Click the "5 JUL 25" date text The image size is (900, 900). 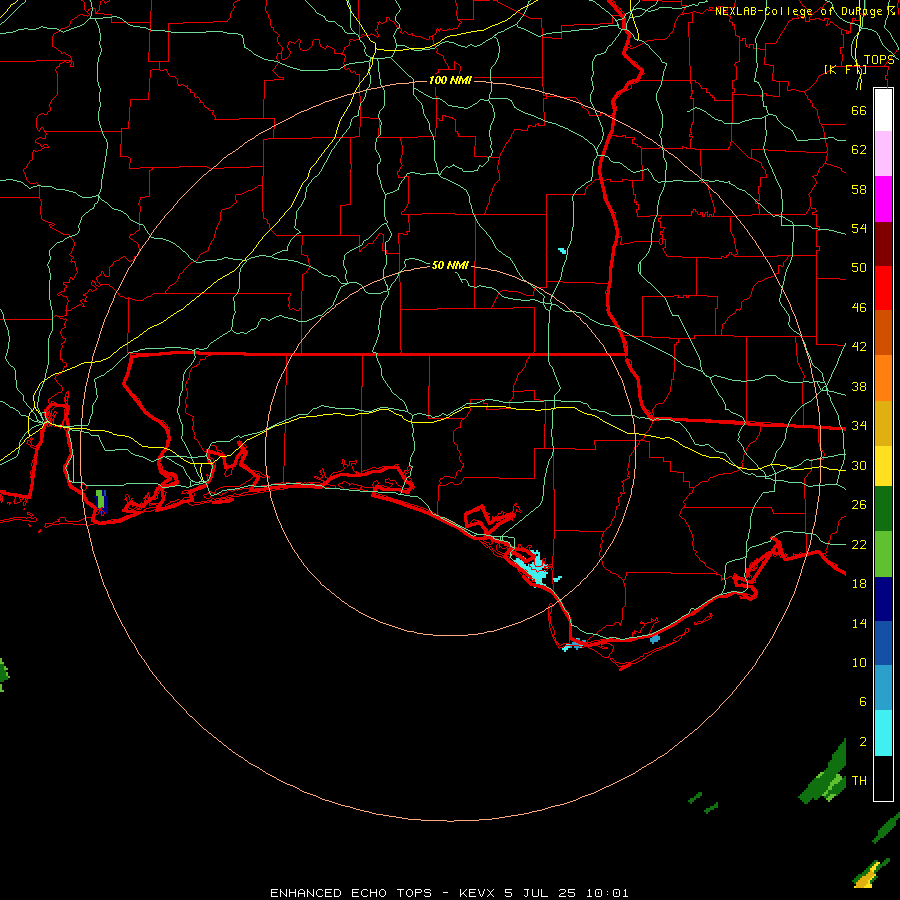click(x=540, y=893)
